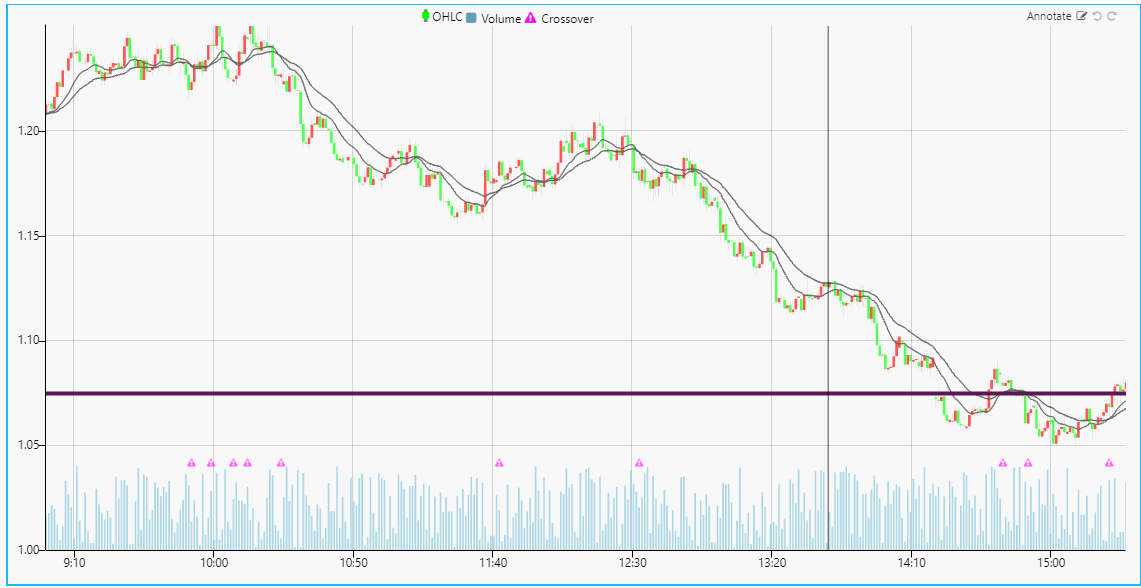Click the undo arrow beside Annotate
This screenshot has height=588, width=1141.
(x=1096, y=17)
